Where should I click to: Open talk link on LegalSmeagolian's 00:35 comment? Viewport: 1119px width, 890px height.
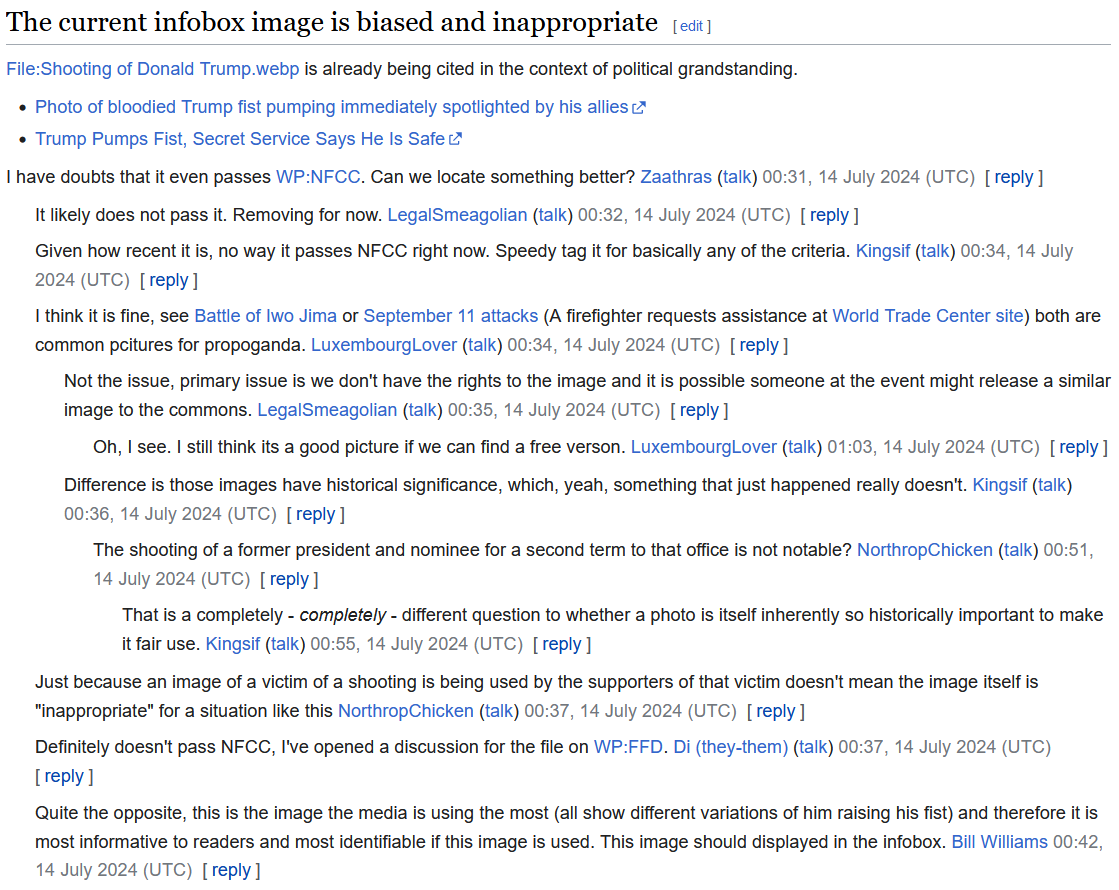click(x=422, y=410)
